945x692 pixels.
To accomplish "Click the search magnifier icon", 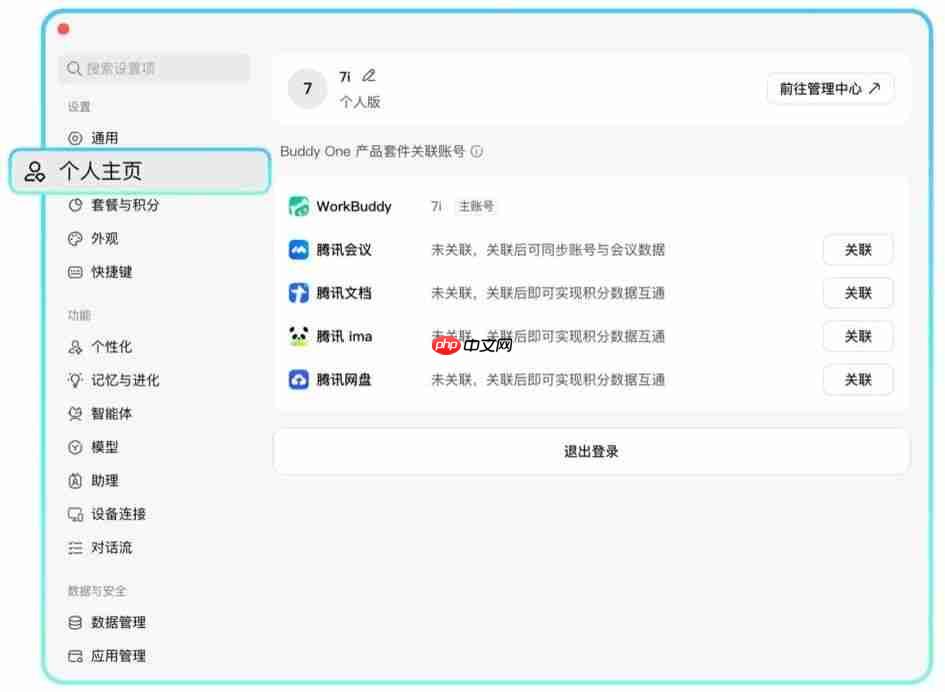I will pyautogui.click(x=74, y=69).
